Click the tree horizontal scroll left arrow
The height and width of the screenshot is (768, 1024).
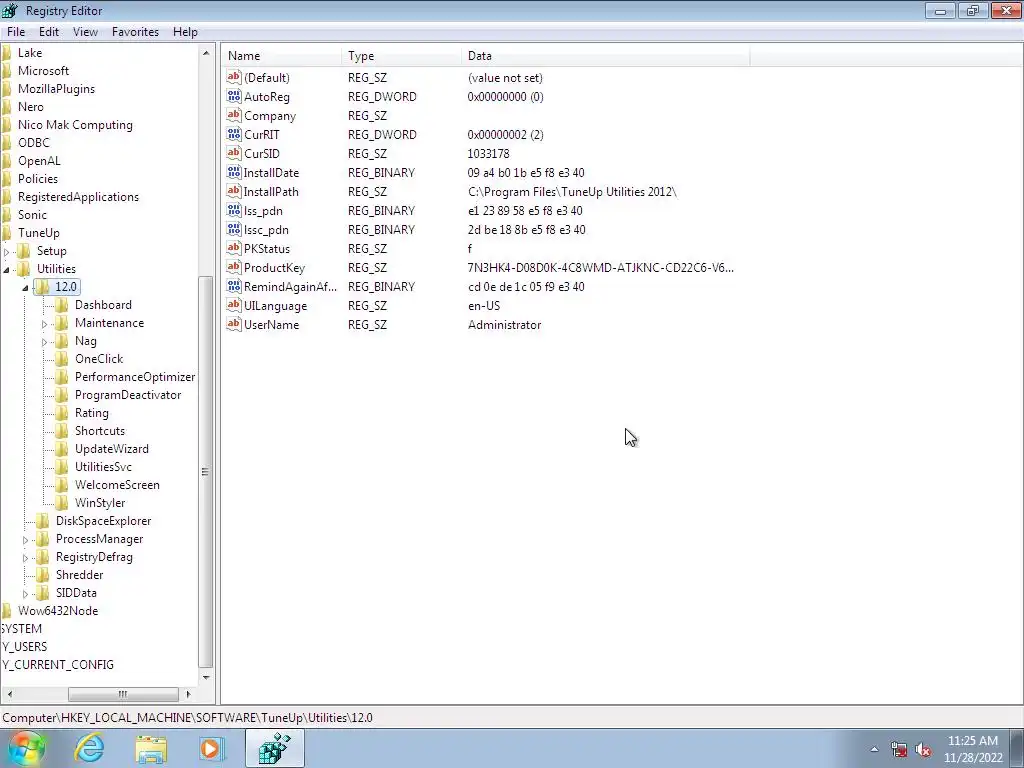pyautogui.click(x=10, y=694)
